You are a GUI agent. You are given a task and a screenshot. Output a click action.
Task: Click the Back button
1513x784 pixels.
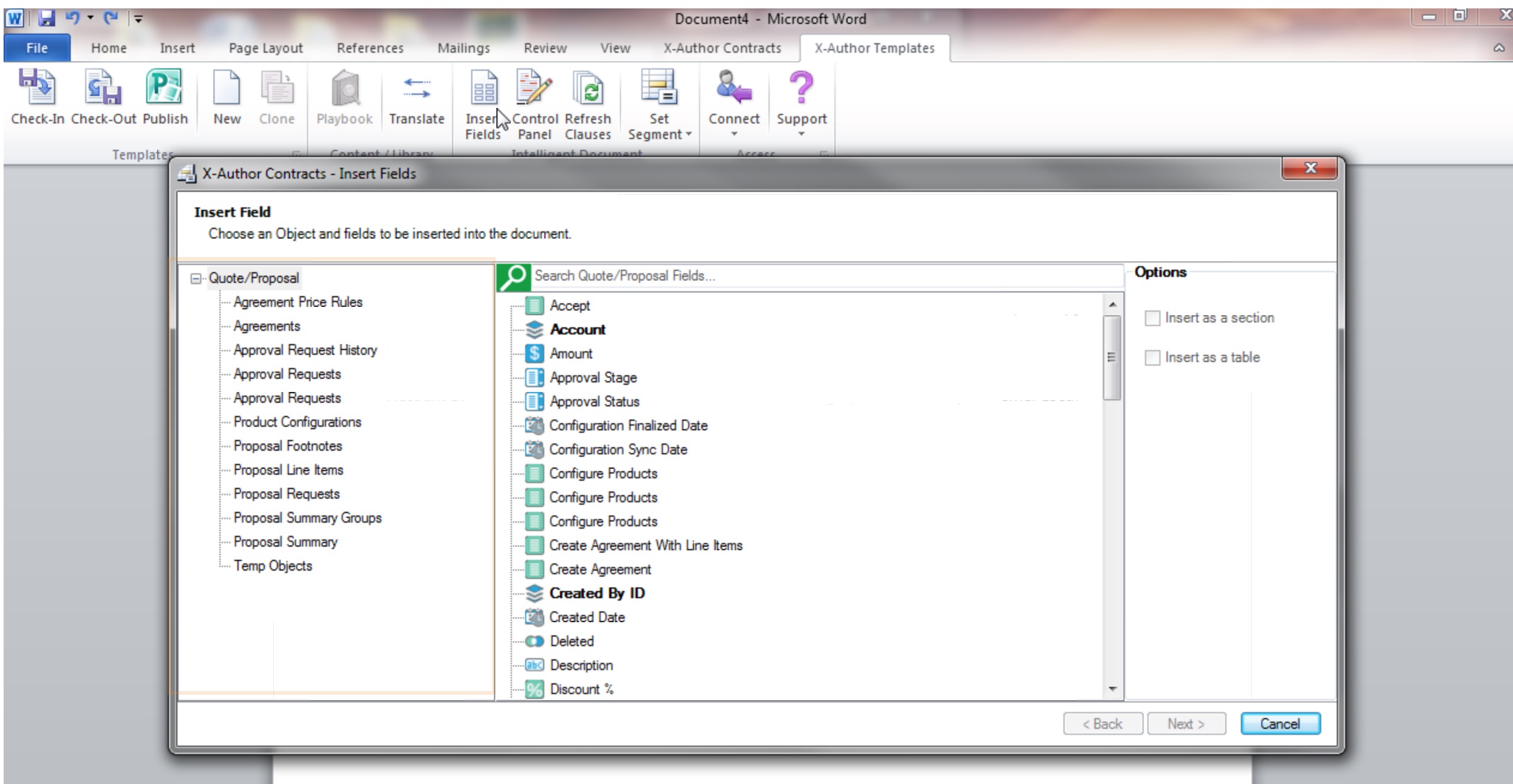1102,723
